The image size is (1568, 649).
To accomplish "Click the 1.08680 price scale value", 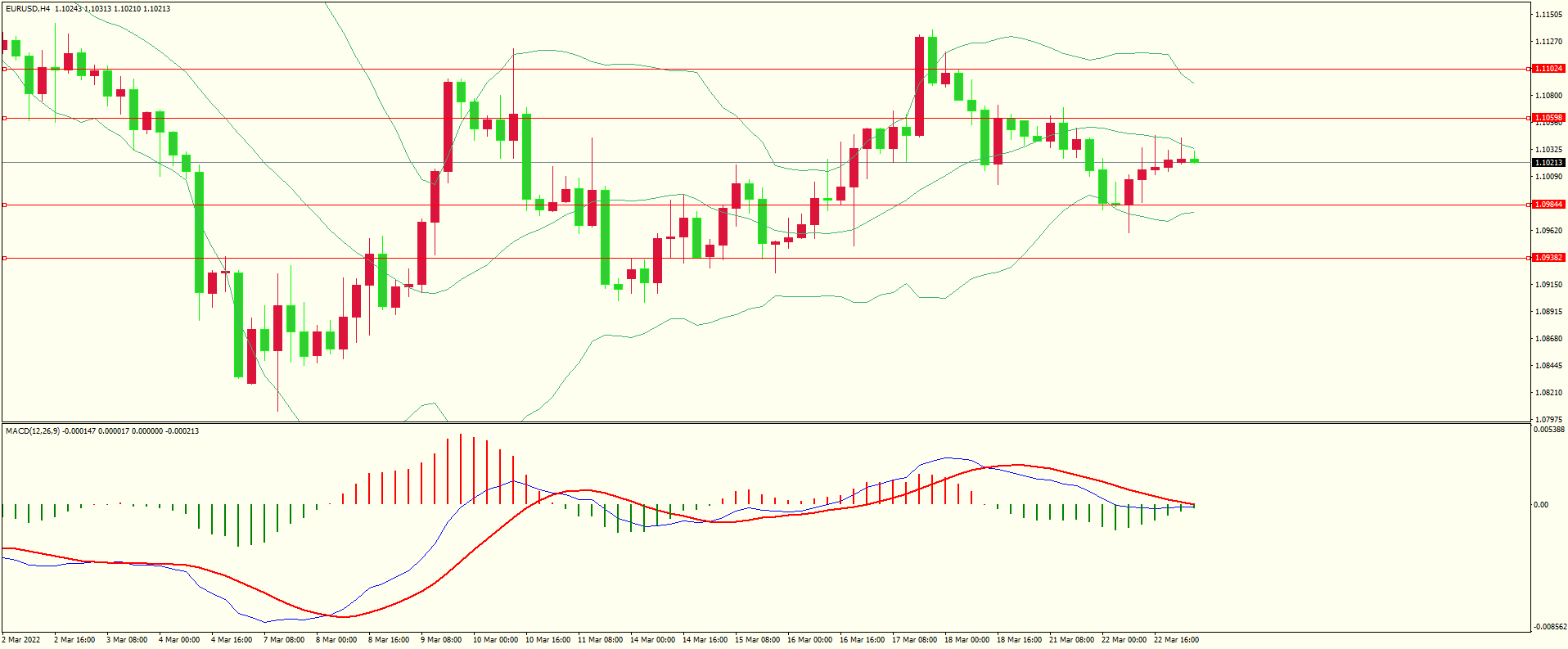I will pyautogui.click(x=1549, y=339).
